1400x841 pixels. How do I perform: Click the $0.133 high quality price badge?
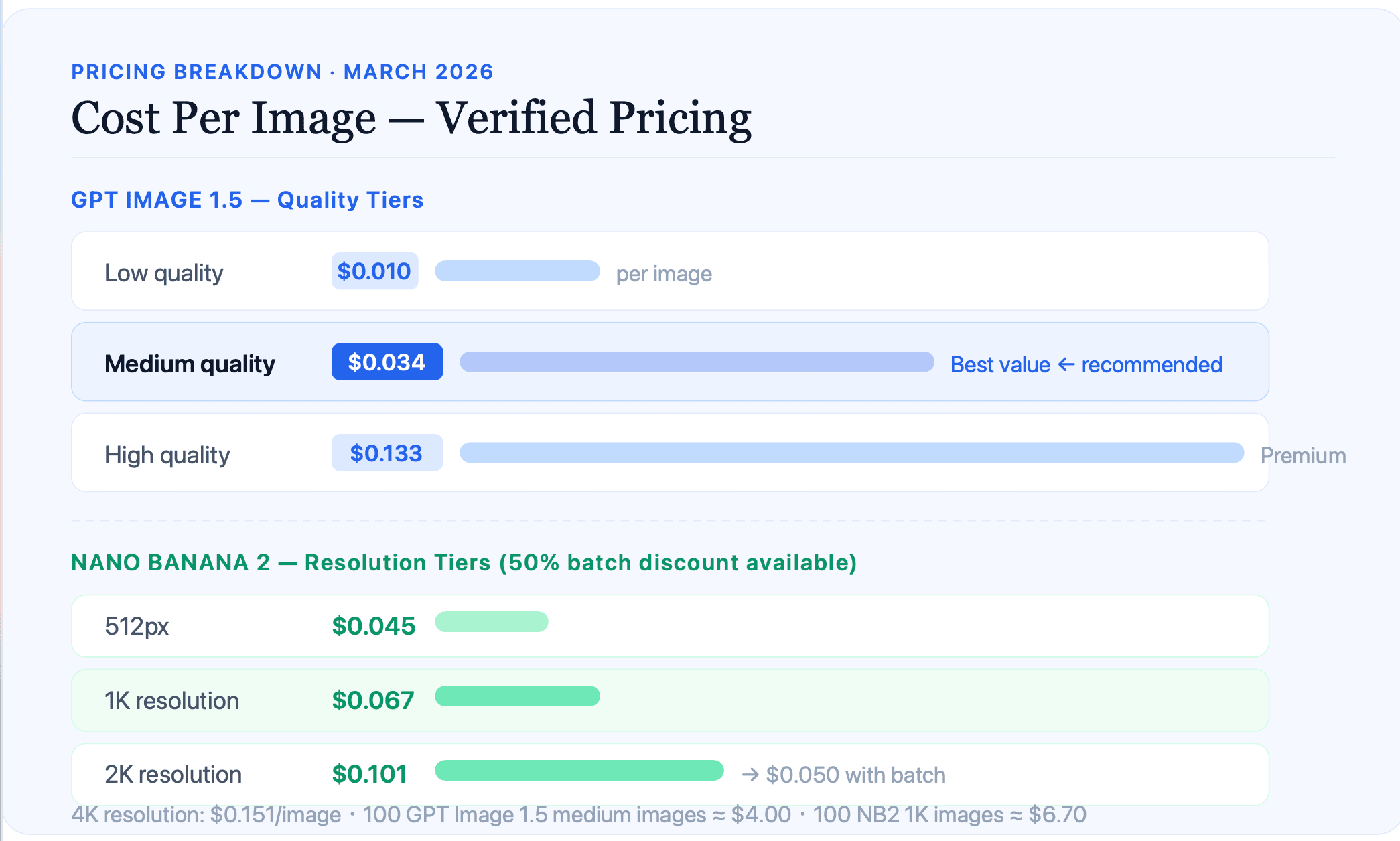387,453
